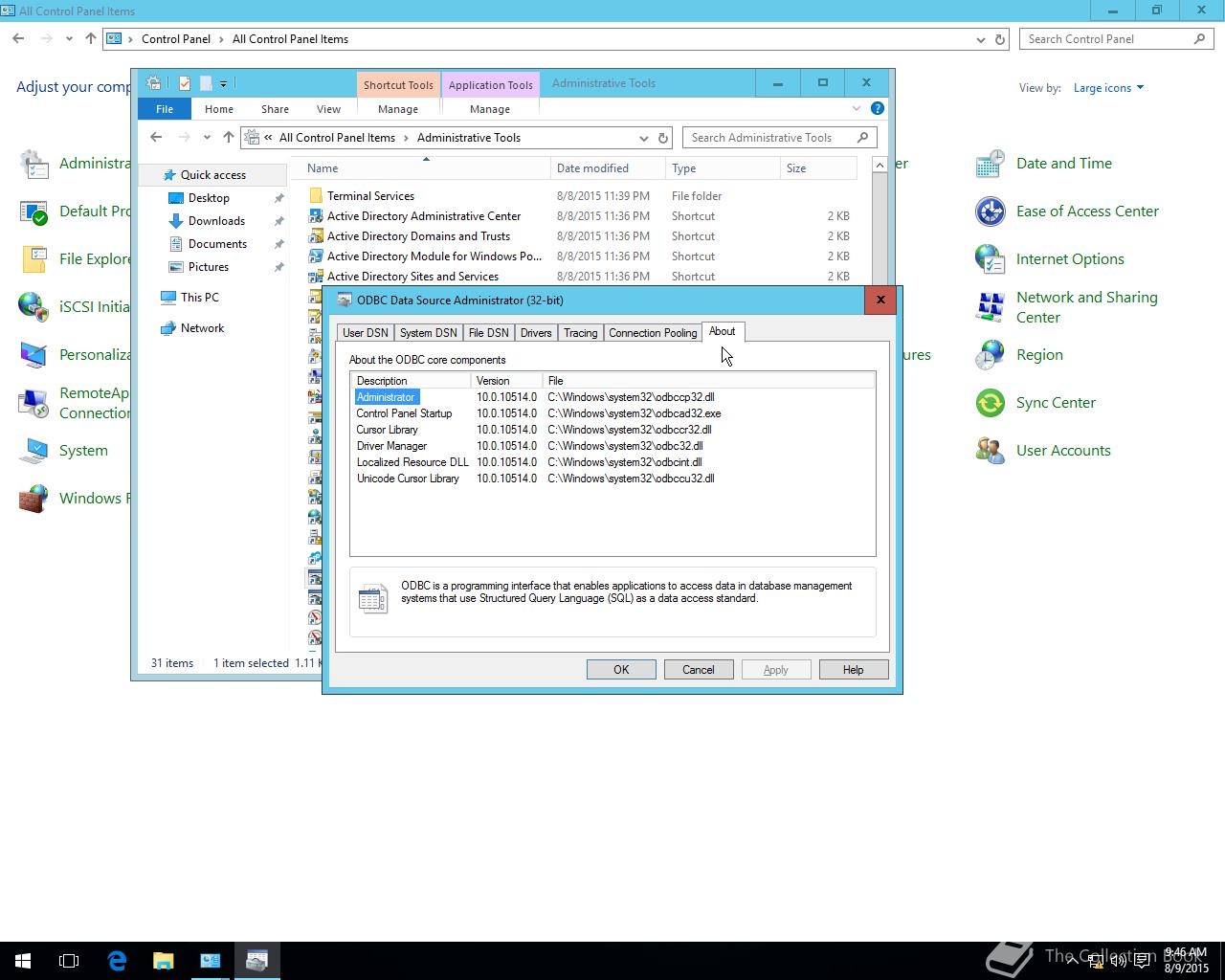Open RemoteApp Connections icon
The width and height of the screenshot is (1225, 980).
(33, 403)
